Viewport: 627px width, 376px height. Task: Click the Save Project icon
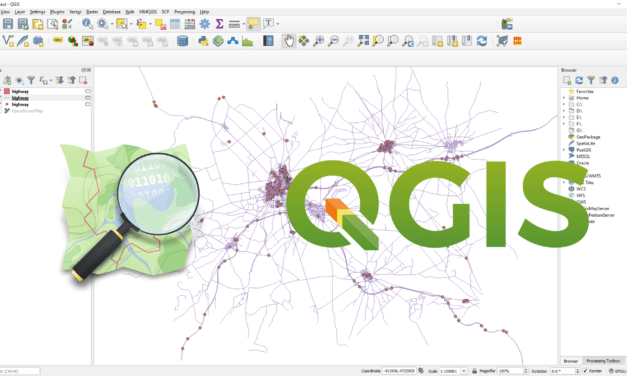pos(8,24)
